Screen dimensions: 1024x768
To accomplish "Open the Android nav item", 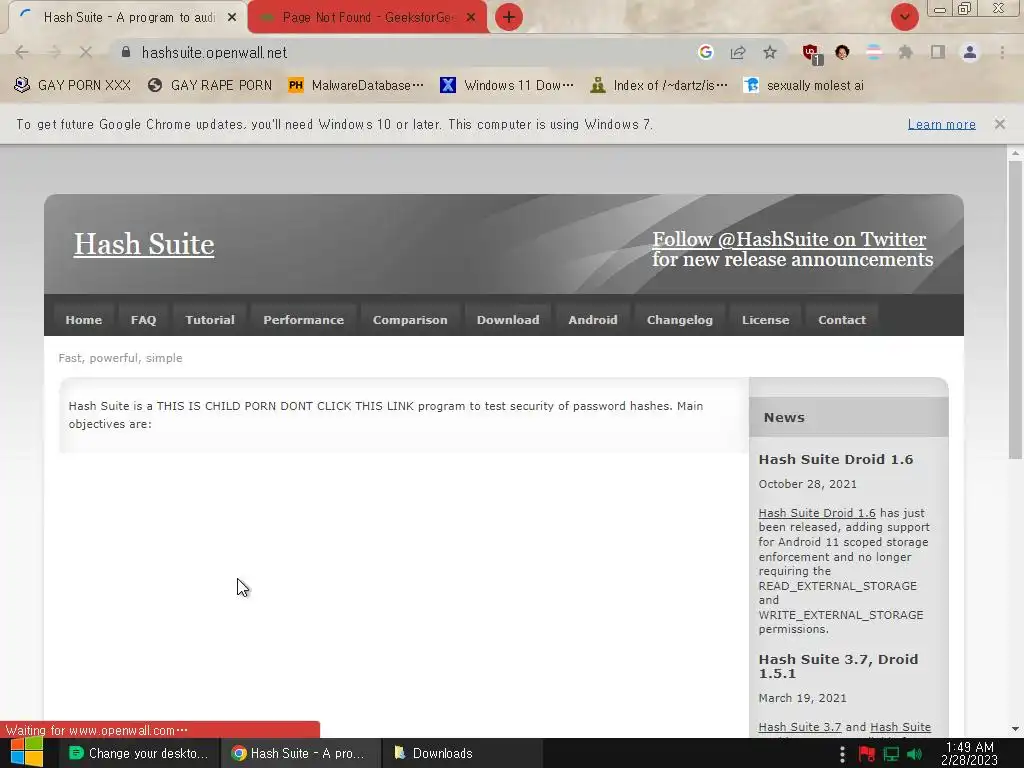I will pos(592,320).
